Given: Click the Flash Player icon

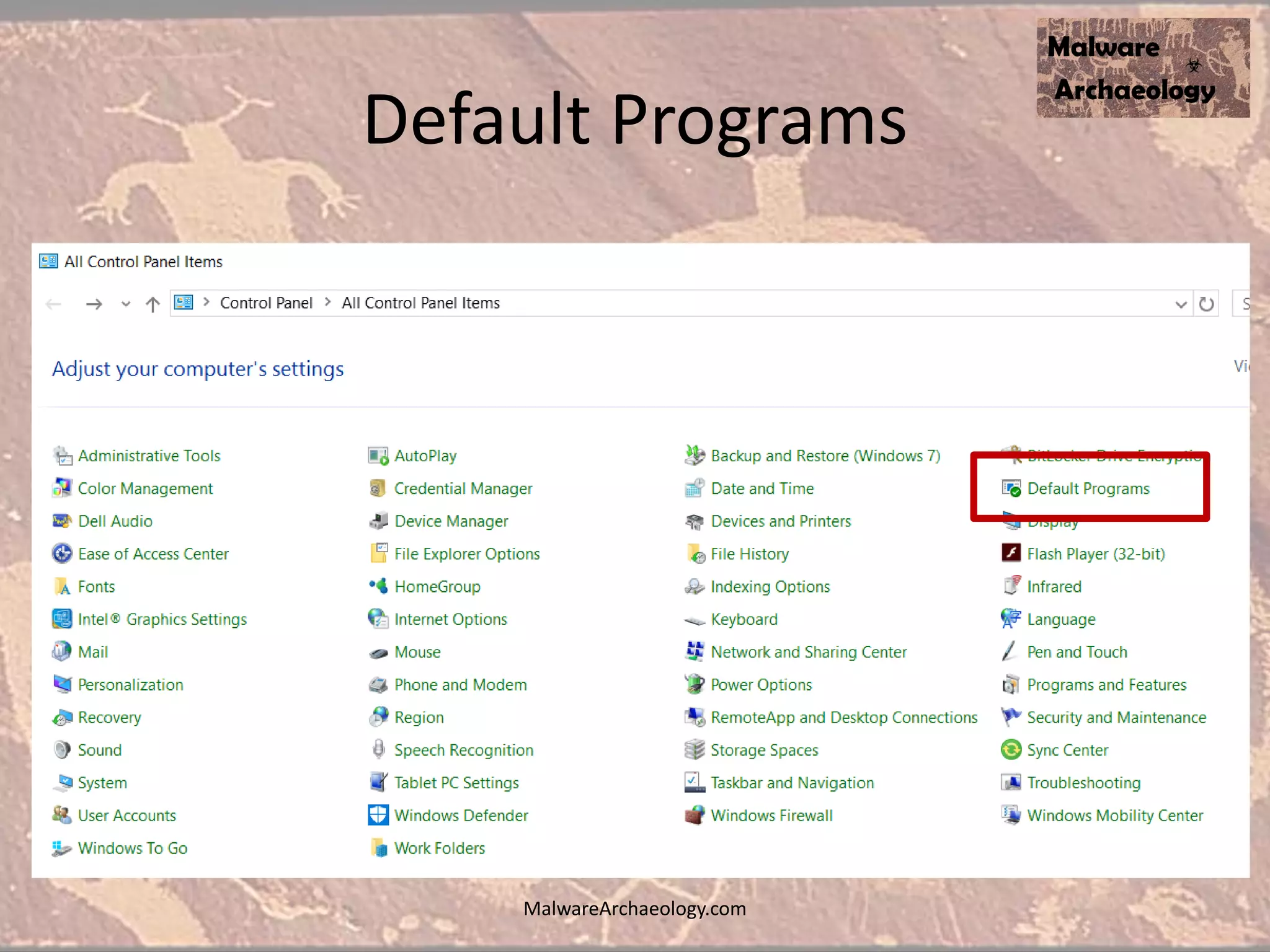Looking at the screenshot, I should (x=1011, y=553).
